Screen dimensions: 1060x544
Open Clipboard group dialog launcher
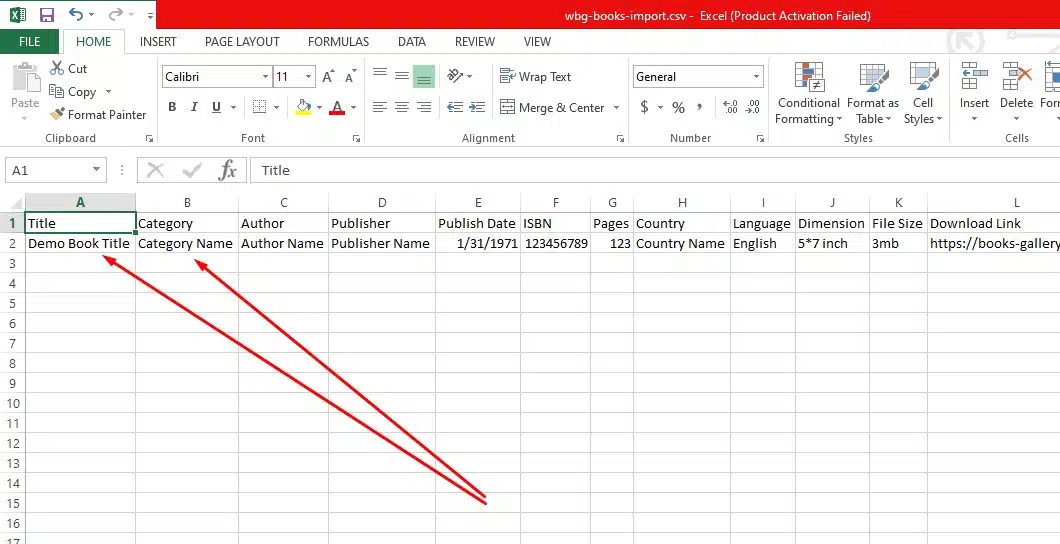149,139
